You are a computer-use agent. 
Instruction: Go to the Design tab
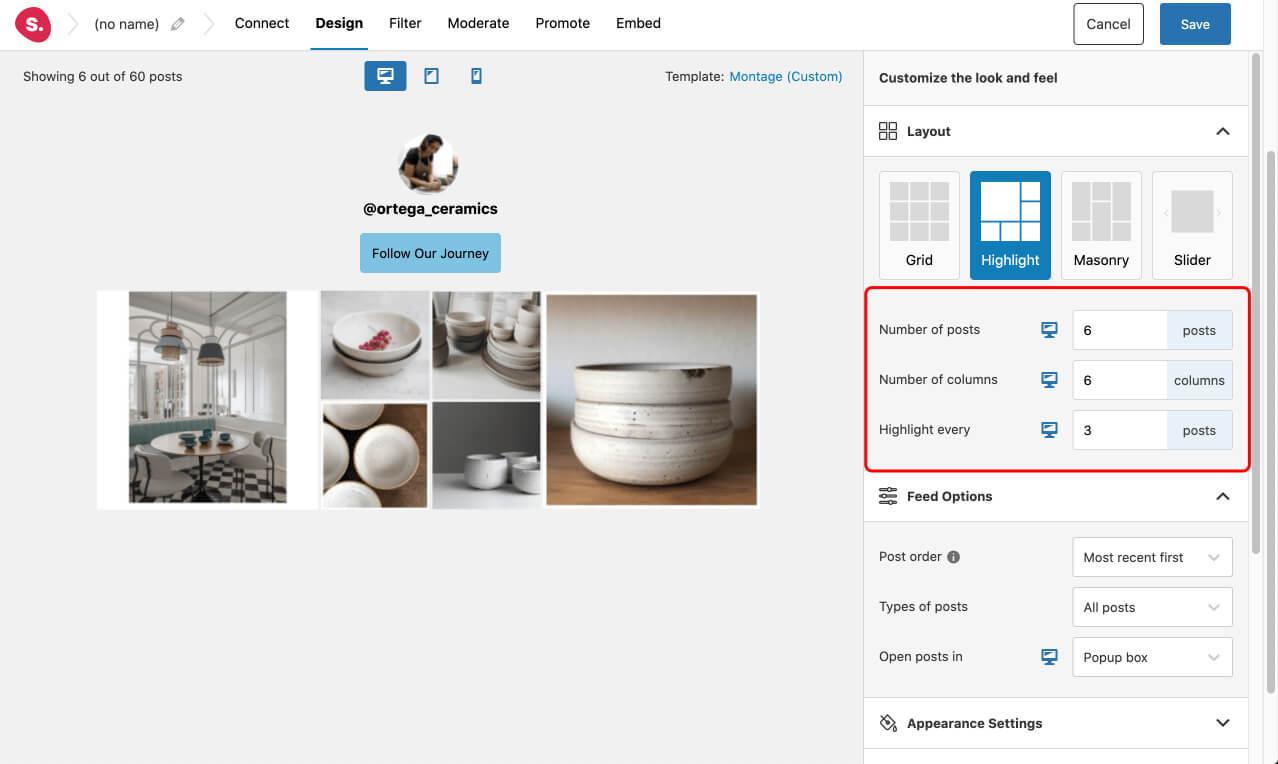[339, 23]
